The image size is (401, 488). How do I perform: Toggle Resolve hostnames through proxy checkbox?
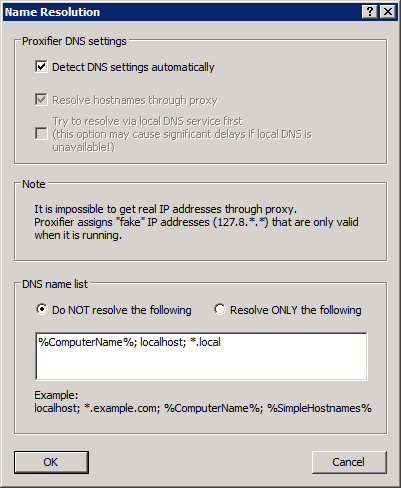click(41, 100)
